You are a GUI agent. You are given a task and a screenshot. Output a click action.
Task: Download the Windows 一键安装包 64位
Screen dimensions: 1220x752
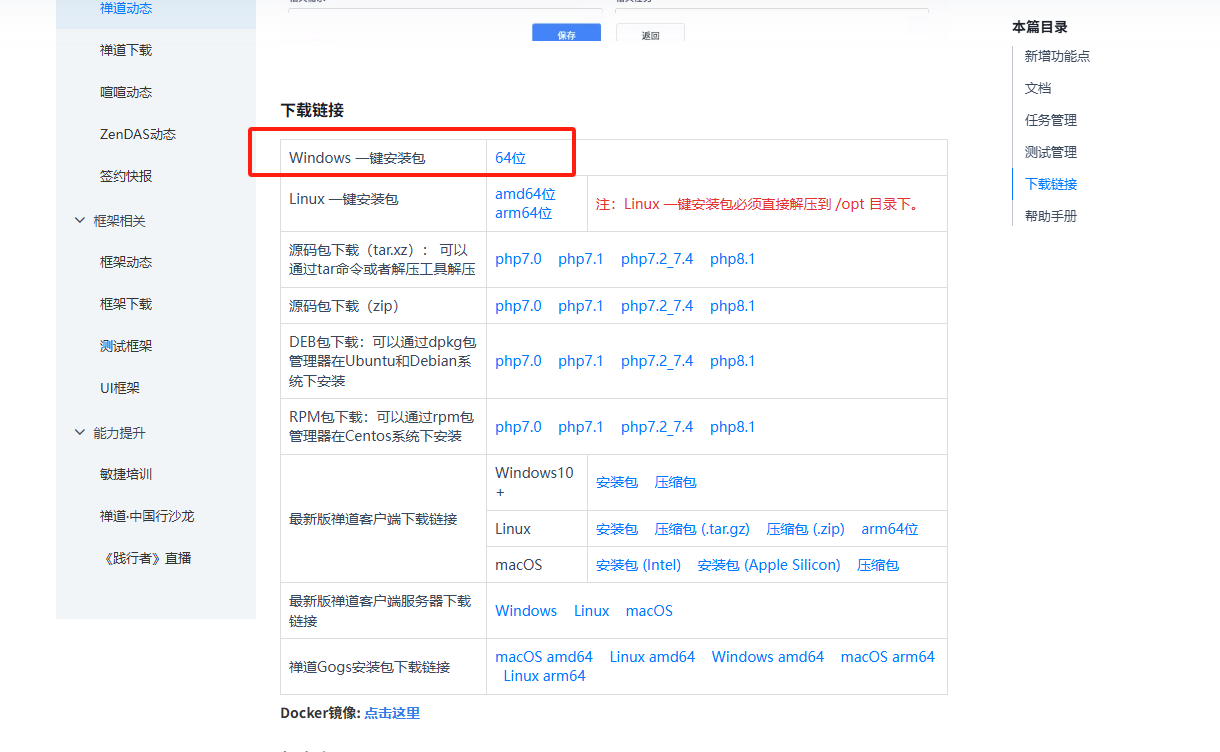point(510,158)
